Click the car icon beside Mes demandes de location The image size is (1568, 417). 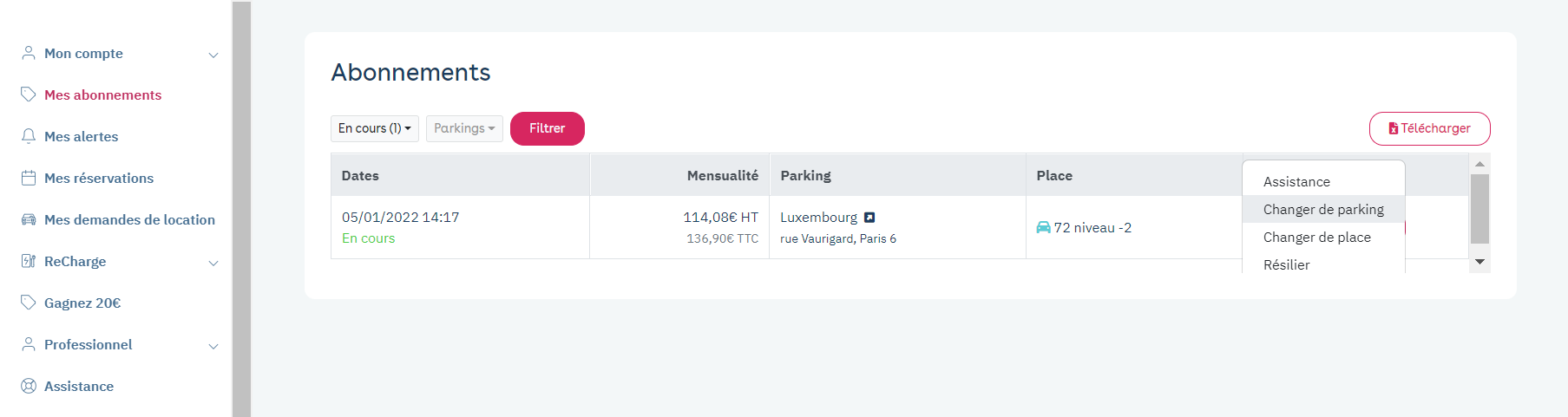(x=29, y=219)
